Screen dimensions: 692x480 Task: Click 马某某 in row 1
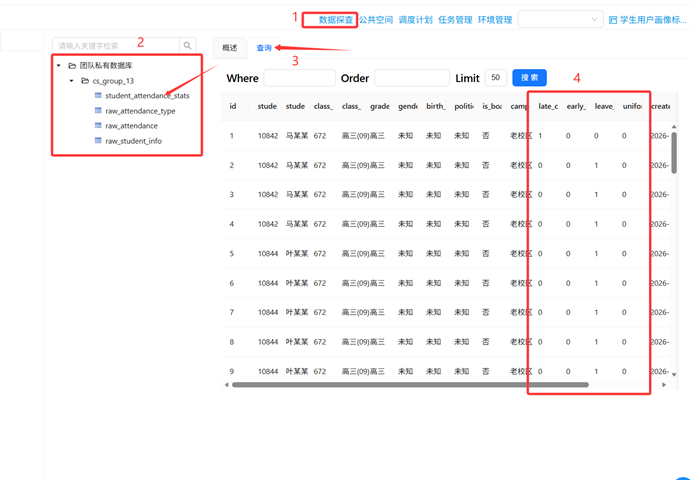(297, 135)
